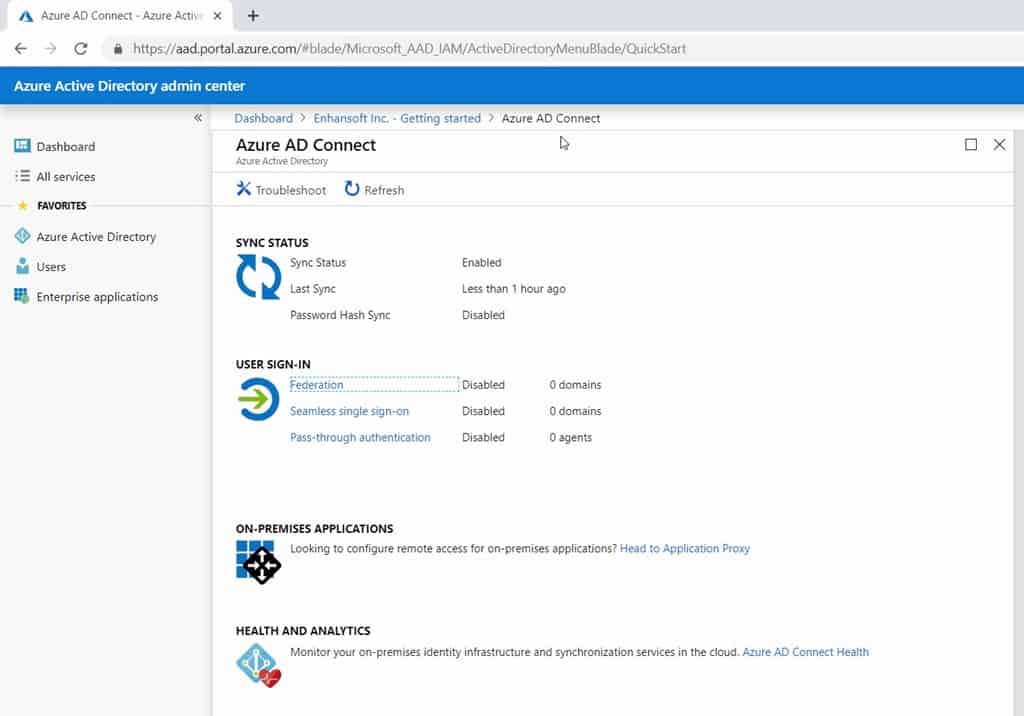Select the Users icon in sidebar
1024x716 pixels.
click(x=22, y=266)
